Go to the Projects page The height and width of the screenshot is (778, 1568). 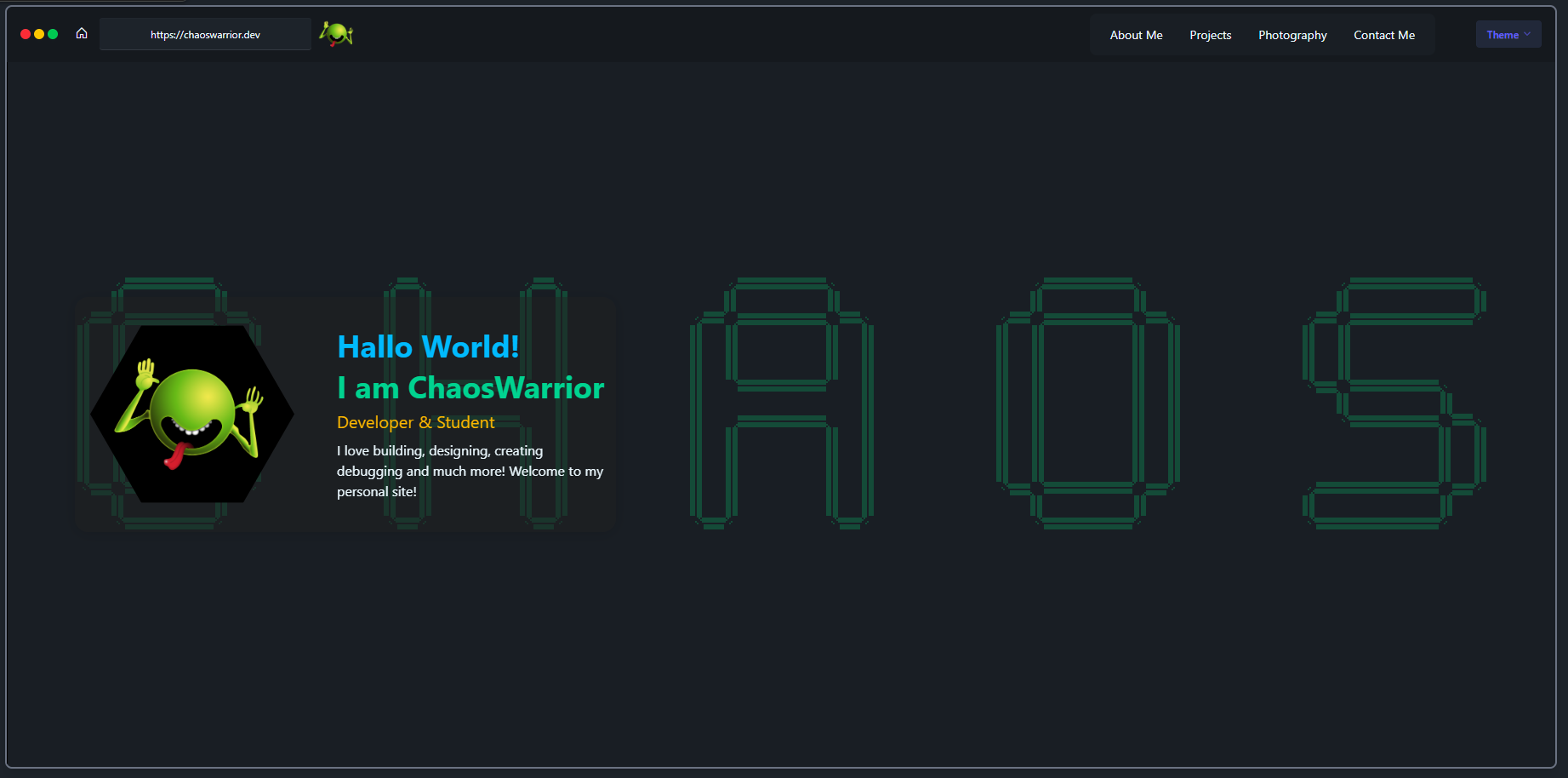click(x=1210, y=35)
